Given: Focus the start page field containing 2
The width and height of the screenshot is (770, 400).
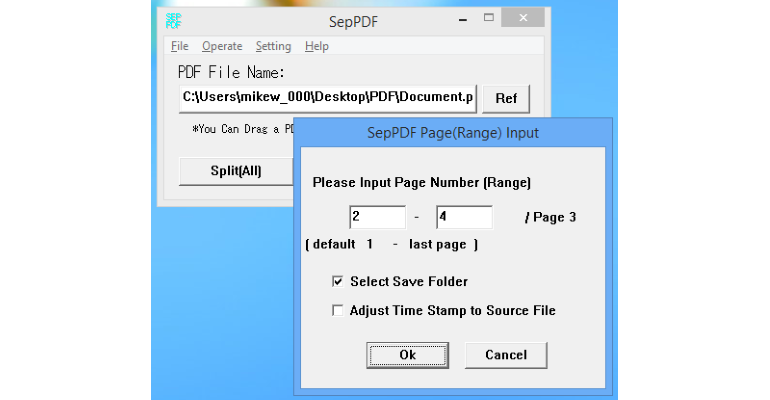Looking at the screenshot, I should coord(378,217).
